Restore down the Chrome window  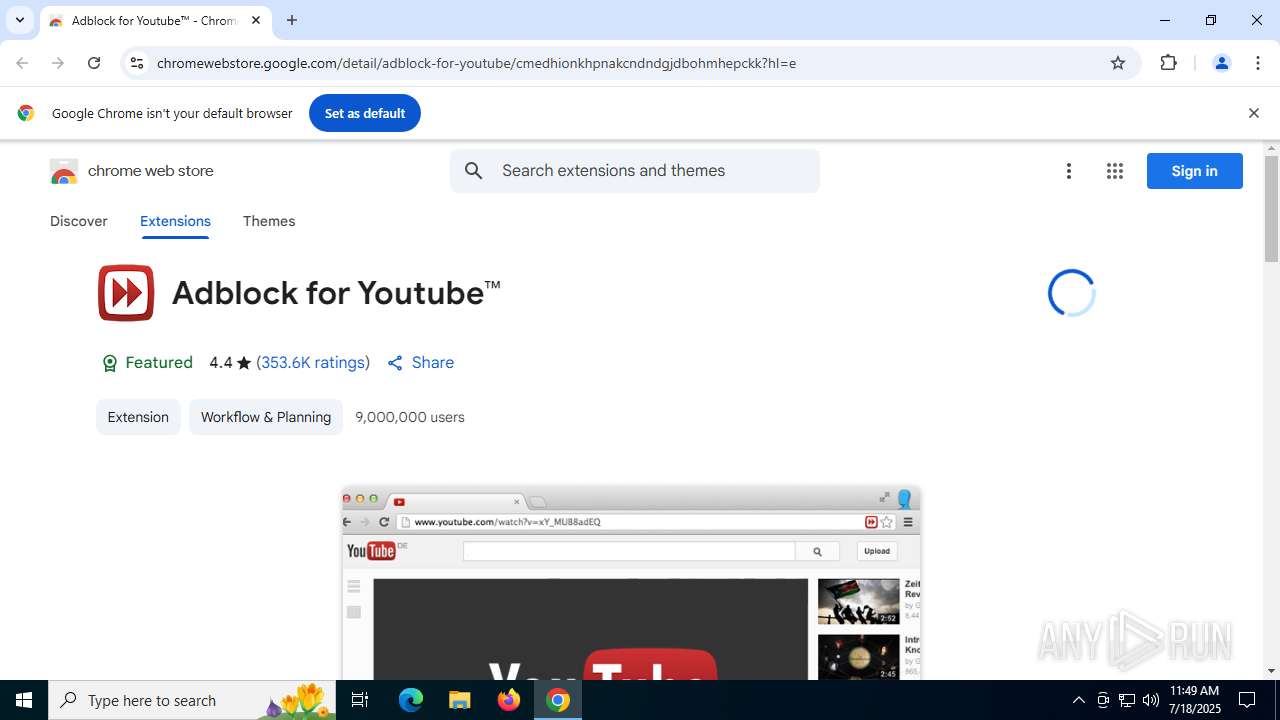click(1211, 20)
